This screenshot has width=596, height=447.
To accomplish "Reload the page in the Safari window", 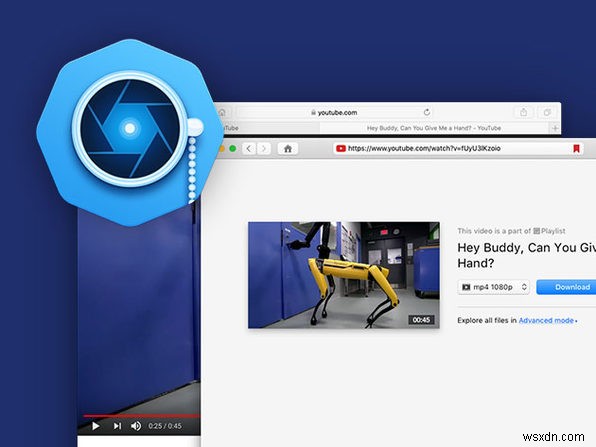I will click(x=427, y=112).
